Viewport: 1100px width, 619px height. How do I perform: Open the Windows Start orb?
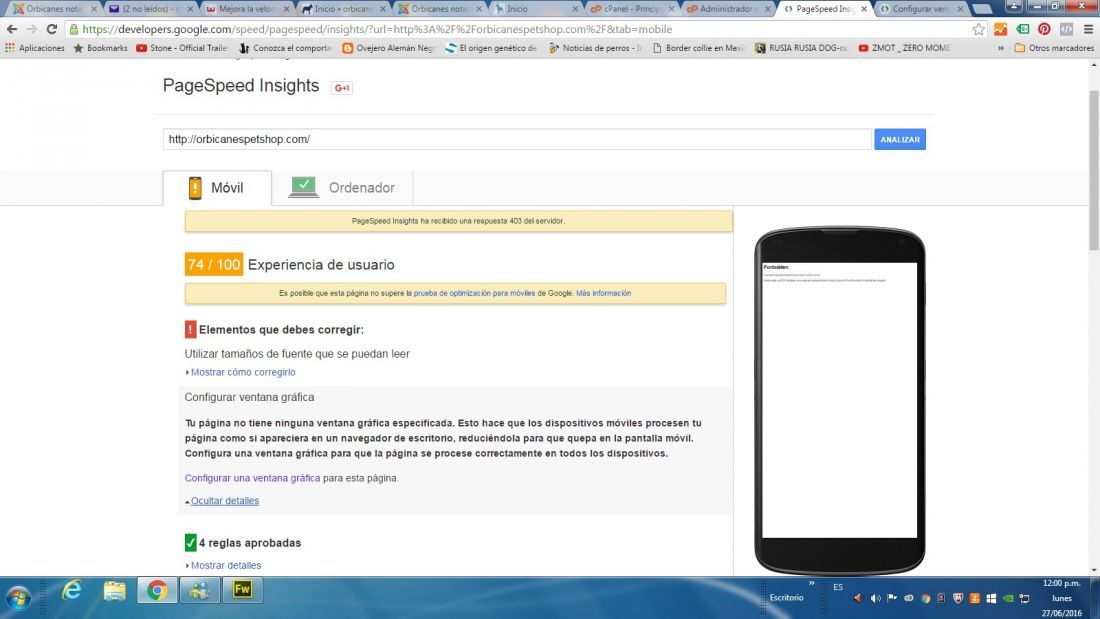pyautogui.click(x=18, y=598)
